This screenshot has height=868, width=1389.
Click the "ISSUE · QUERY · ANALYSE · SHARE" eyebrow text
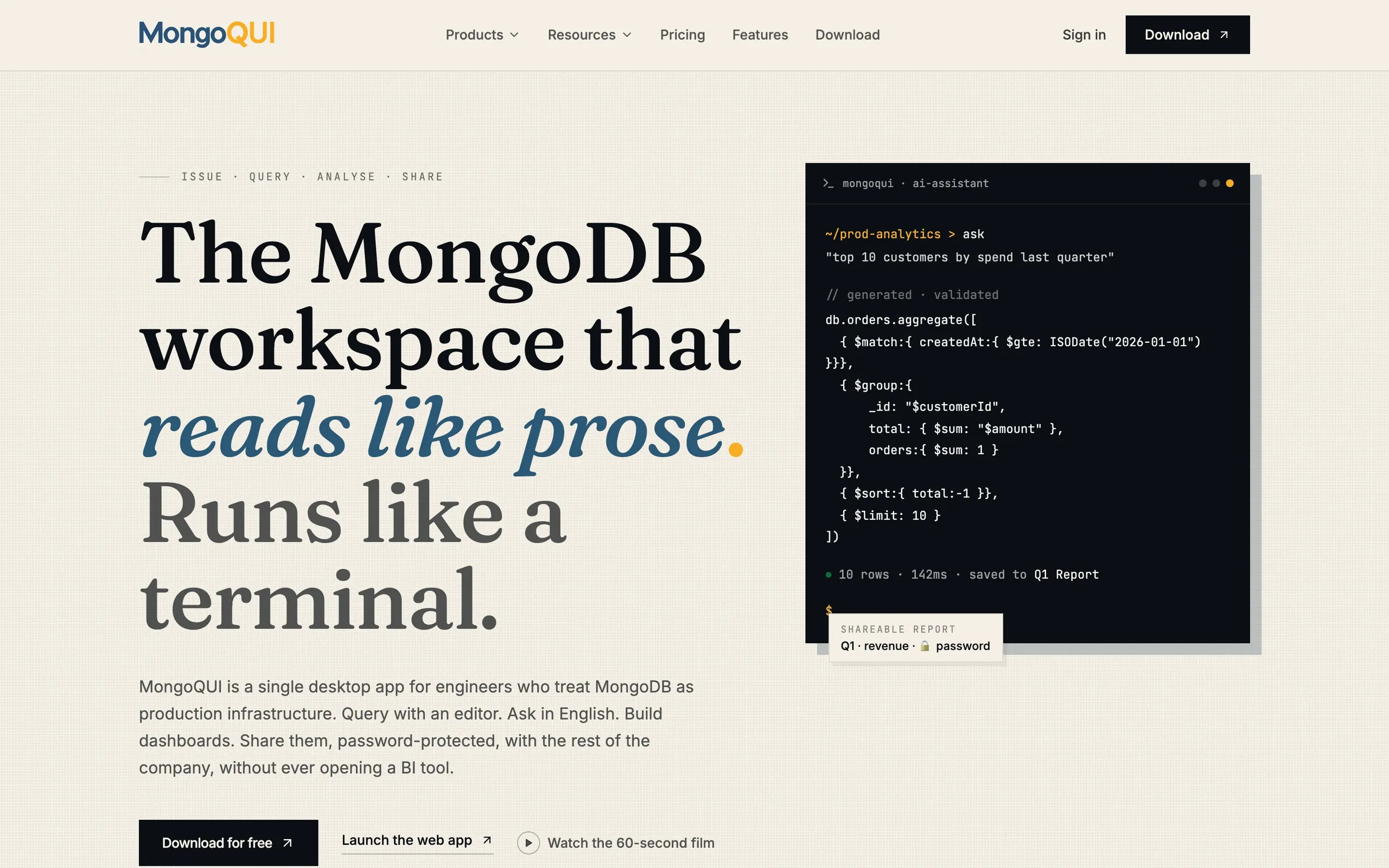coord(312,177)
